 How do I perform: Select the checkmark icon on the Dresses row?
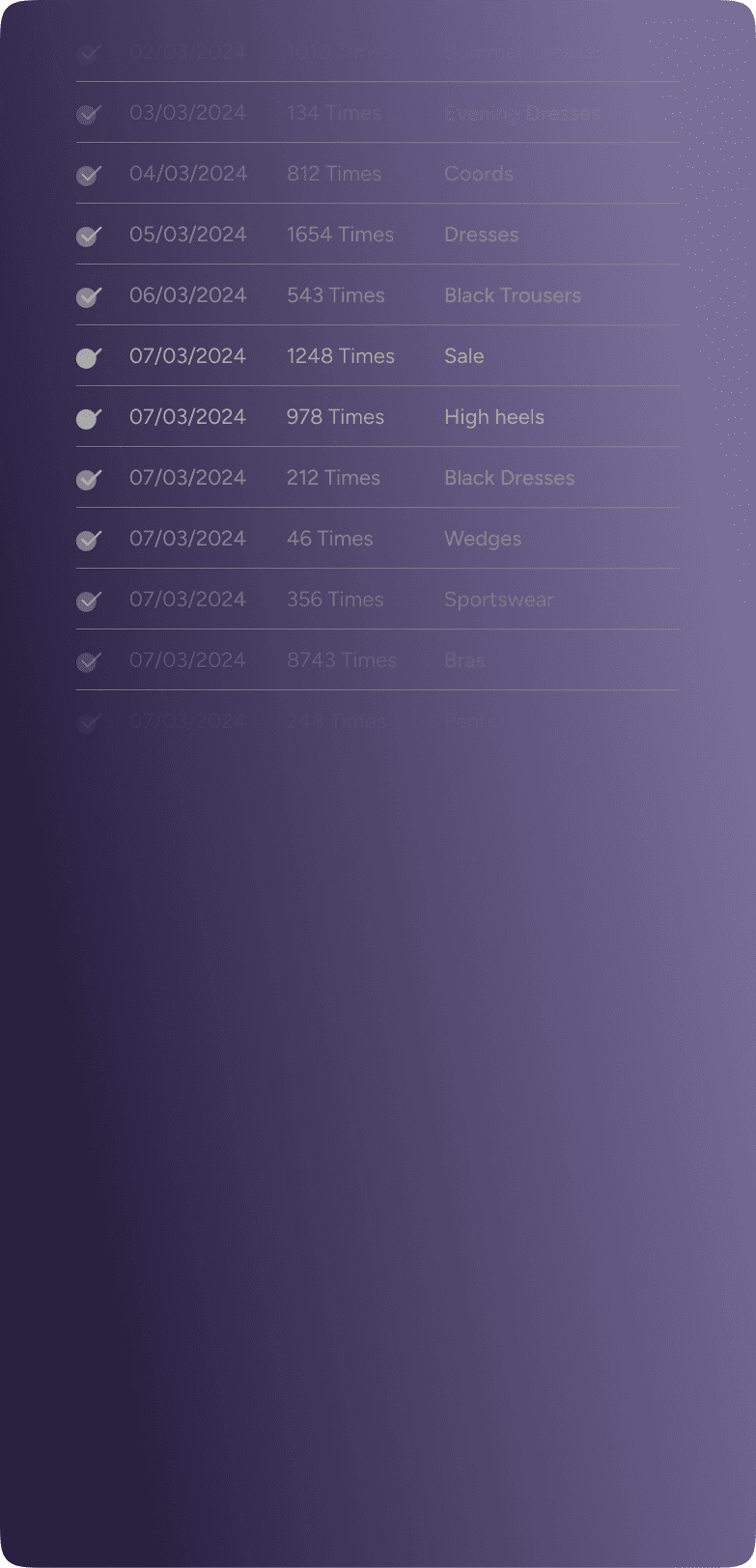[x=89, y=235]
